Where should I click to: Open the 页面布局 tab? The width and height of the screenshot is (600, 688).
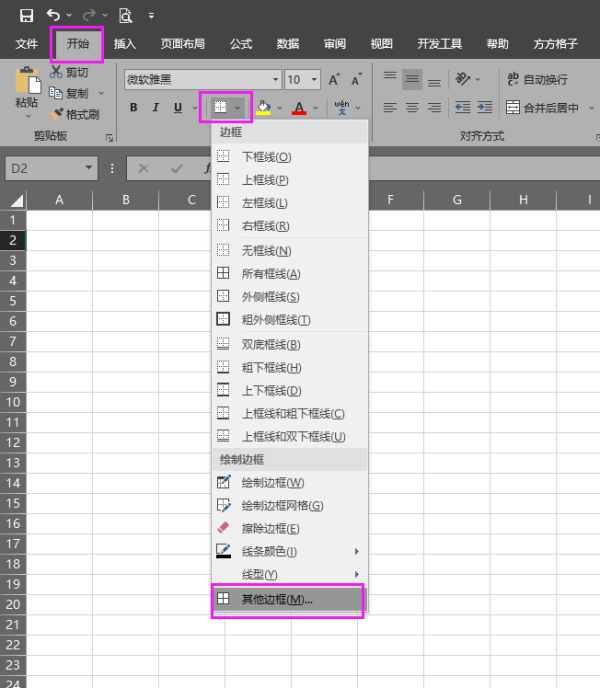pyautogui.click(x=183, y=44)
